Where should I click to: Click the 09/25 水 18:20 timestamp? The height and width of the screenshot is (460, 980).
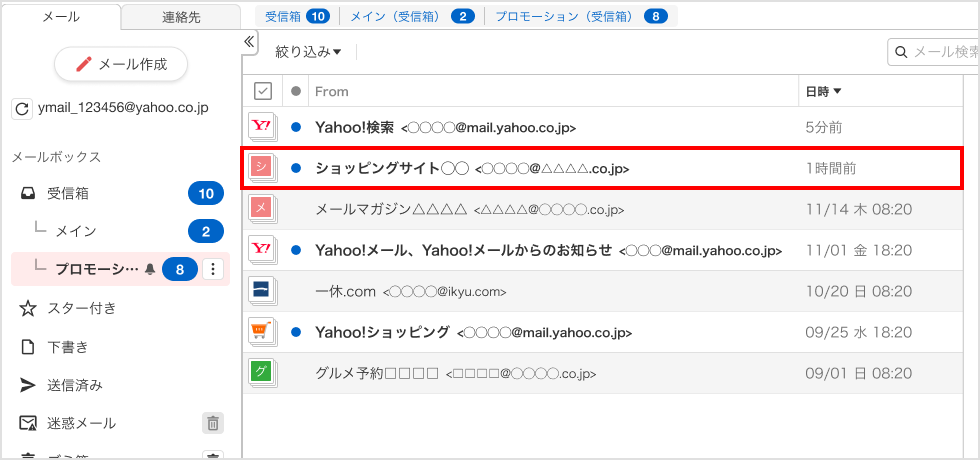pyautogui.click(x=859, y=332)
